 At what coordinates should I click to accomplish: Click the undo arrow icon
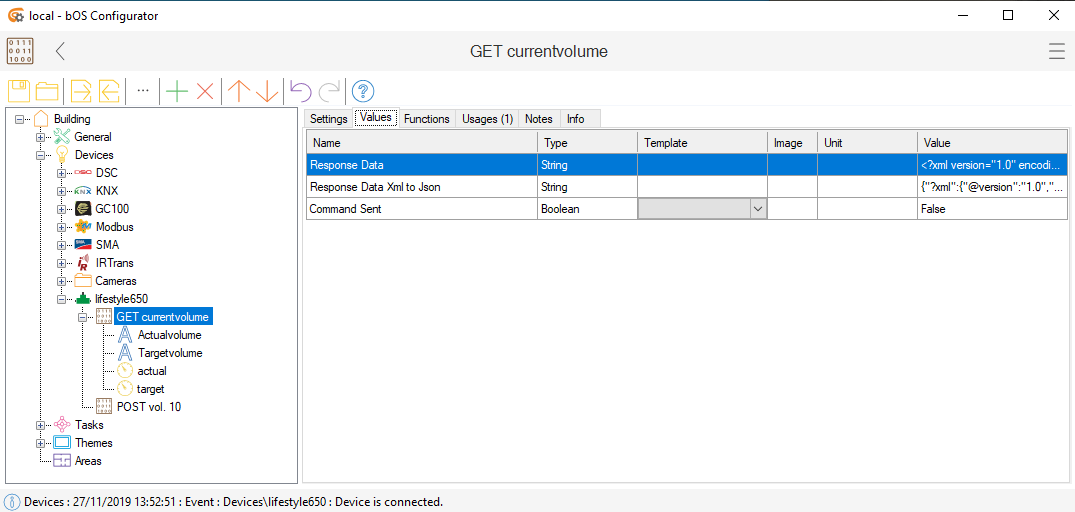pyautogui.click(x=300, y=91)
